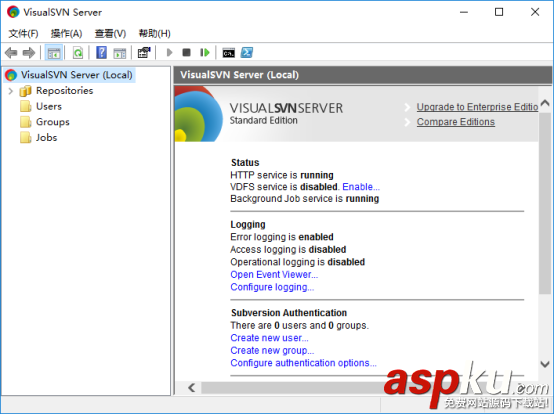Image resolution: width=554 pixels, height=415 pixels.
Task: Click Configure logging... link
Action: (272, 287)
